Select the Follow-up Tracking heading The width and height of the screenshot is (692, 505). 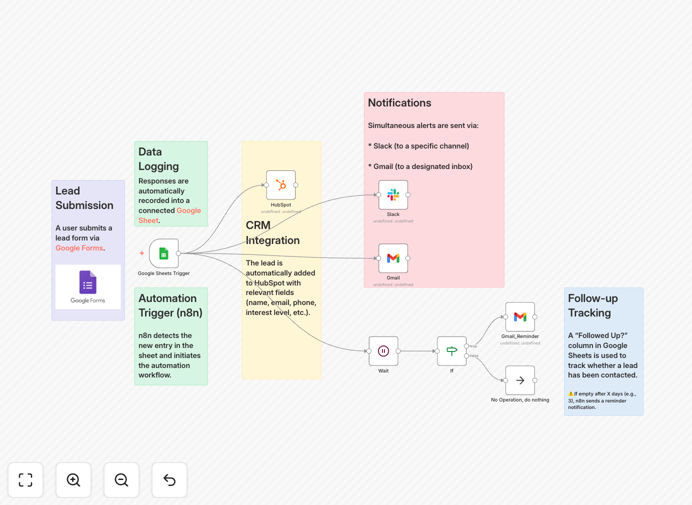[x=593, y=305]
